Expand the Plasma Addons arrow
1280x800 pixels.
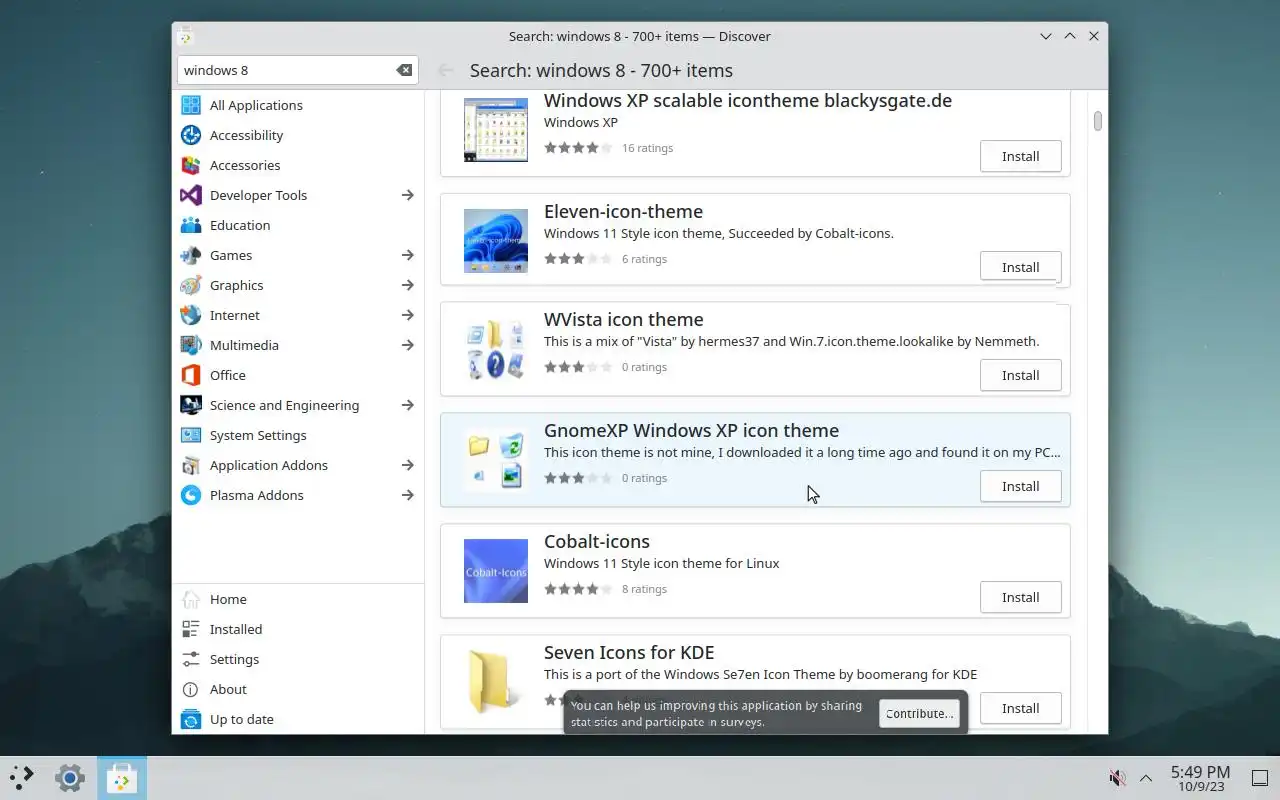click(x=408, y=495)
